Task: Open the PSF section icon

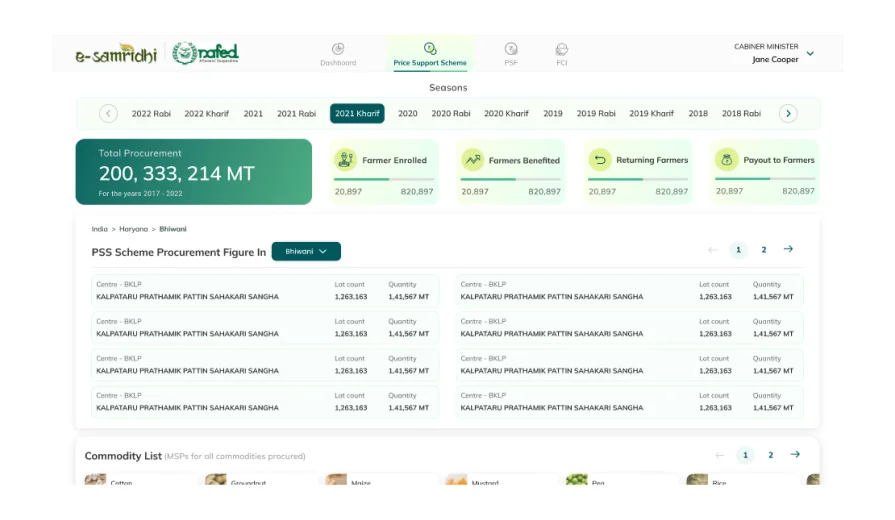Action: click(x=511, y=49)
